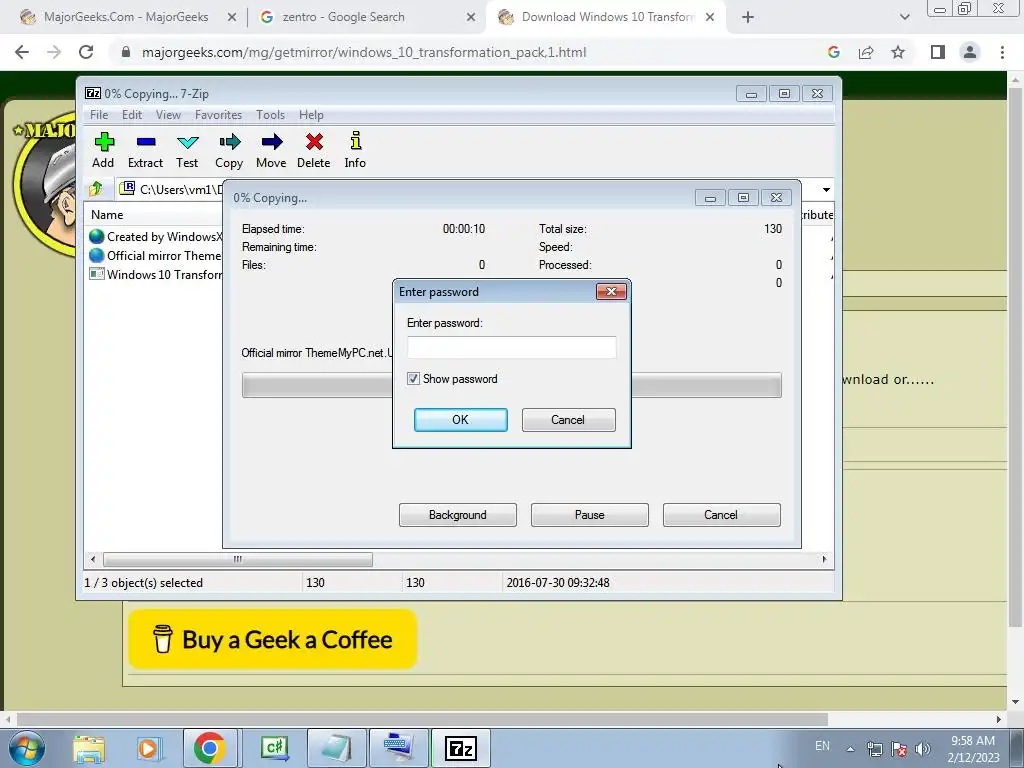Click the Name column header
Screen dimensions: 1024x768
pyautogui.click(x=107, y=215)
